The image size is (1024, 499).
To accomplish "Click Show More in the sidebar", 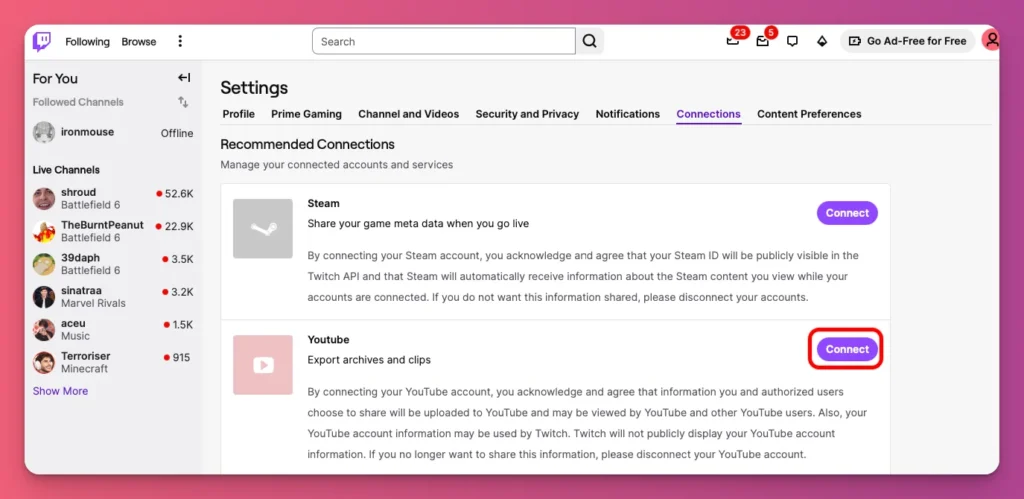I will [x=60, y=391].
